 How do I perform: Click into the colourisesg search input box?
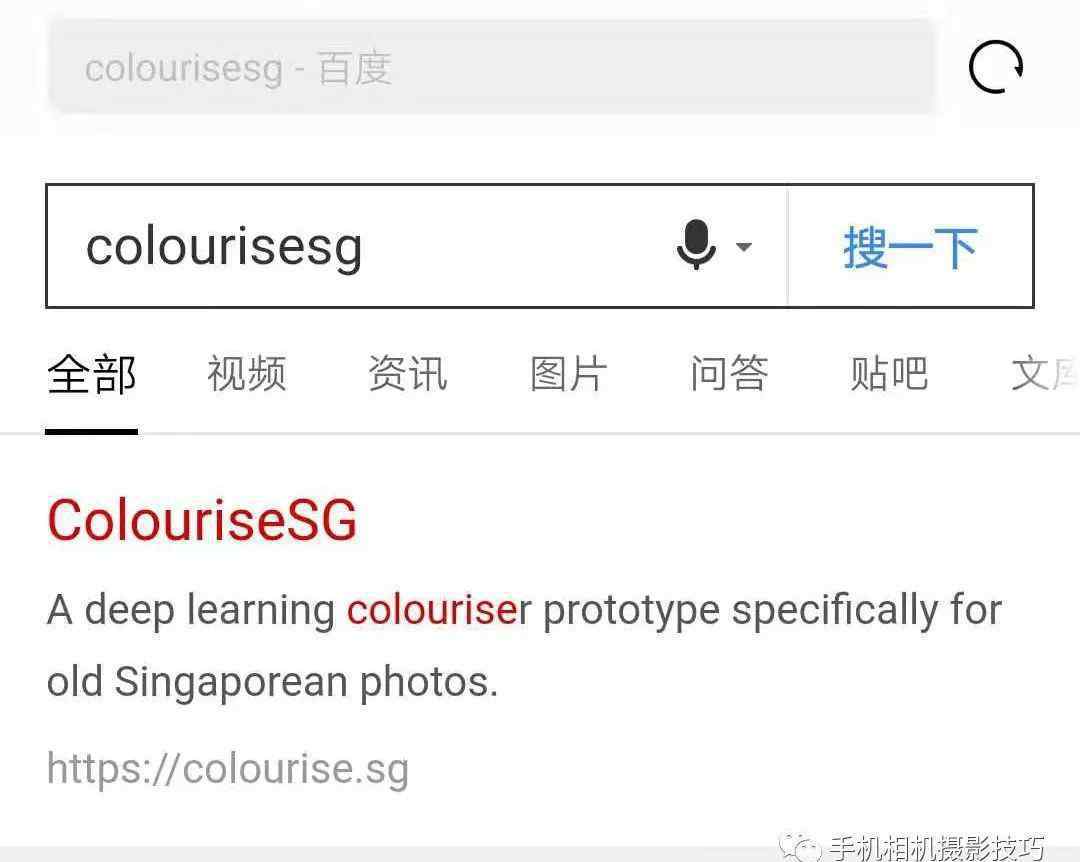point(417,246)
